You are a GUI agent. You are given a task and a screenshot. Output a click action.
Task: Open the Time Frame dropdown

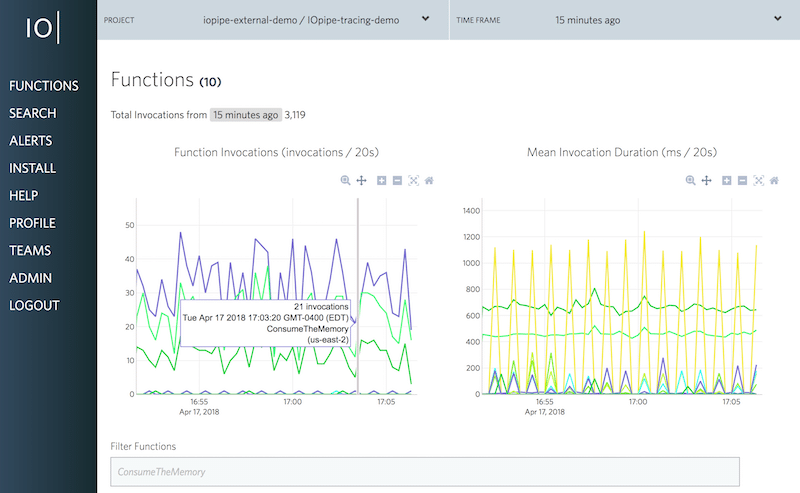[x=624, y=20]
